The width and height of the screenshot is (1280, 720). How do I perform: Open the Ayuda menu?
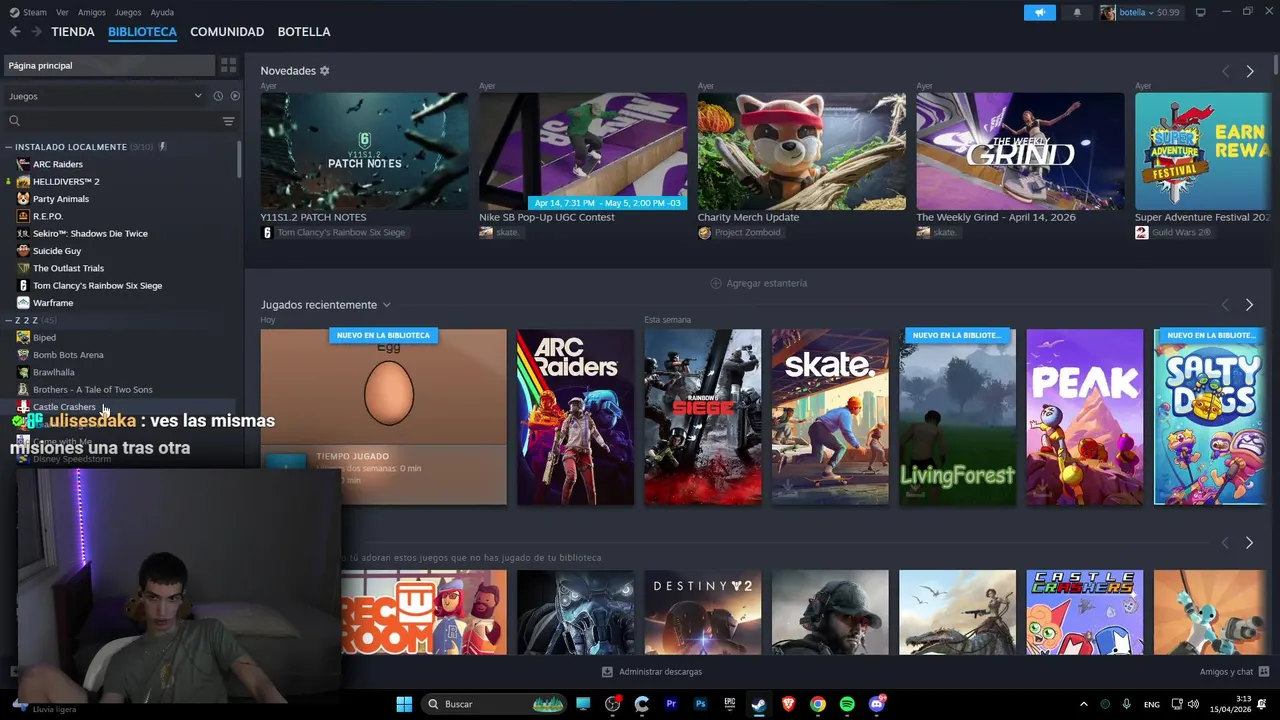[x=162, y=12]
